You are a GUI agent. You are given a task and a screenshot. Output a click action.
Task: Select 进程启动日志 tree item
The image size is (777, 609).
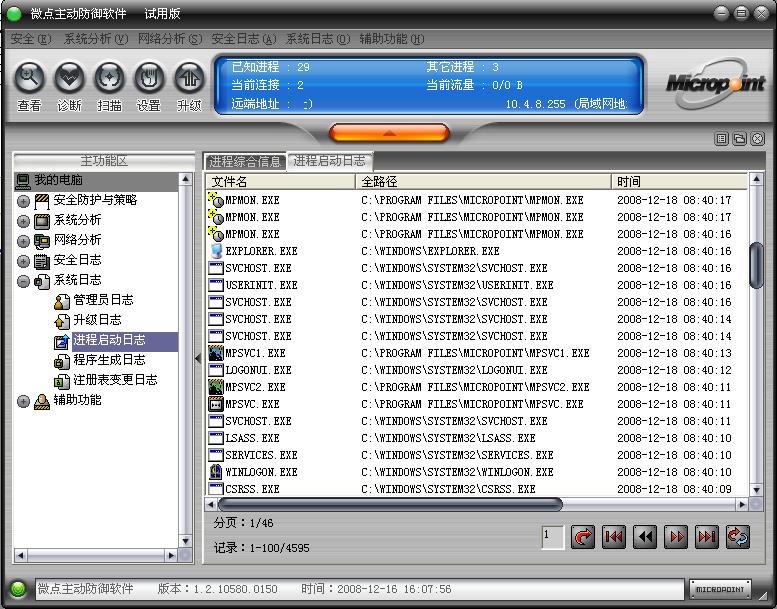(109, 340)
